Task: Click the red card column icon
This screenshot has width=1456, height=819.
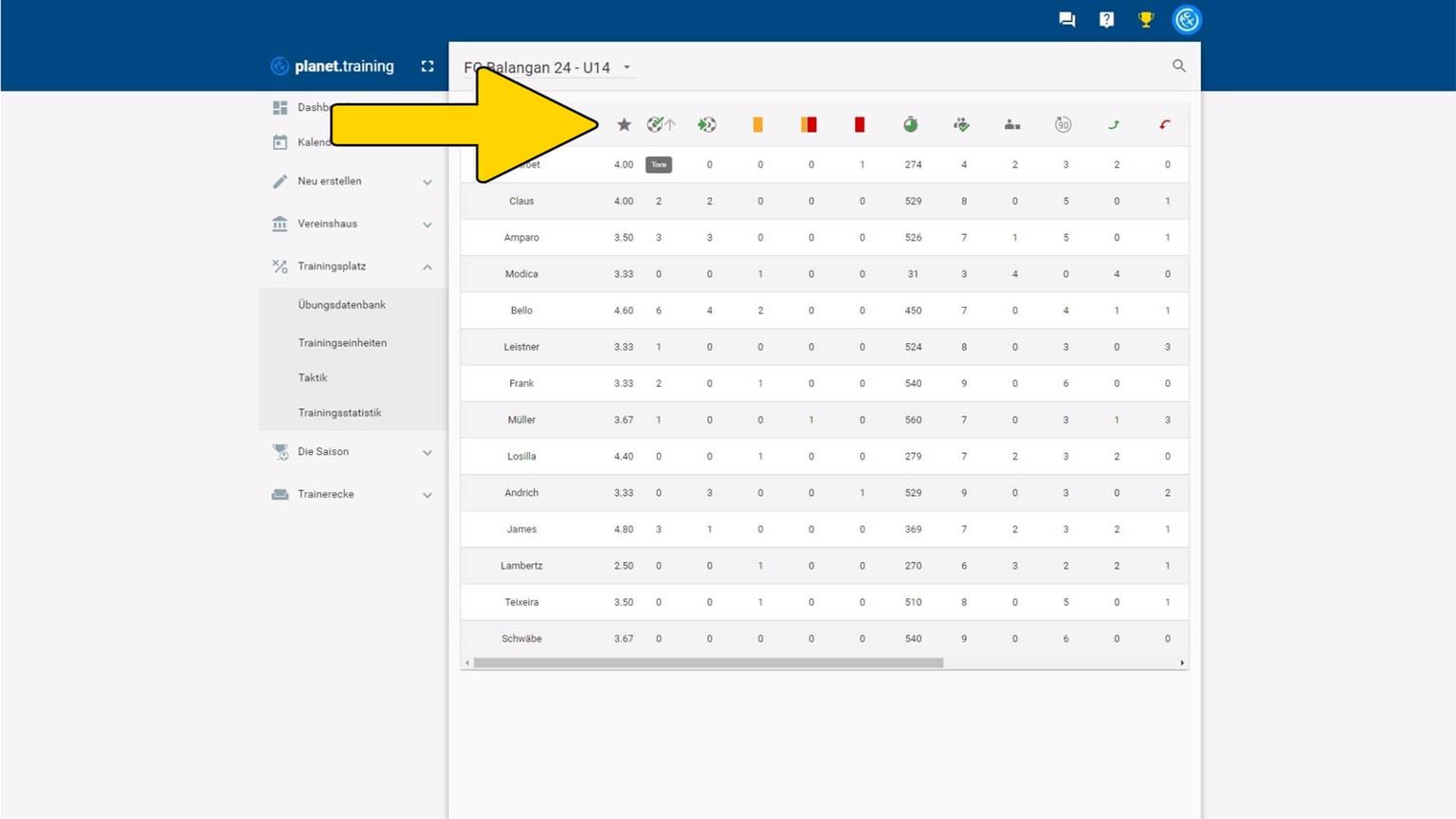Action: tap(860, 124)
